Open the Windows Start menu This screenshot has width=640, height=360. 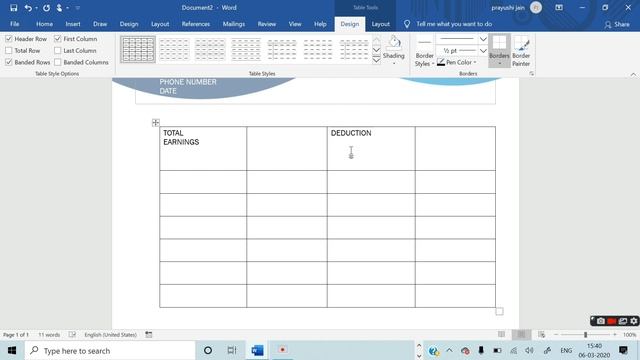pyautogui.click(x=12, y=351)
